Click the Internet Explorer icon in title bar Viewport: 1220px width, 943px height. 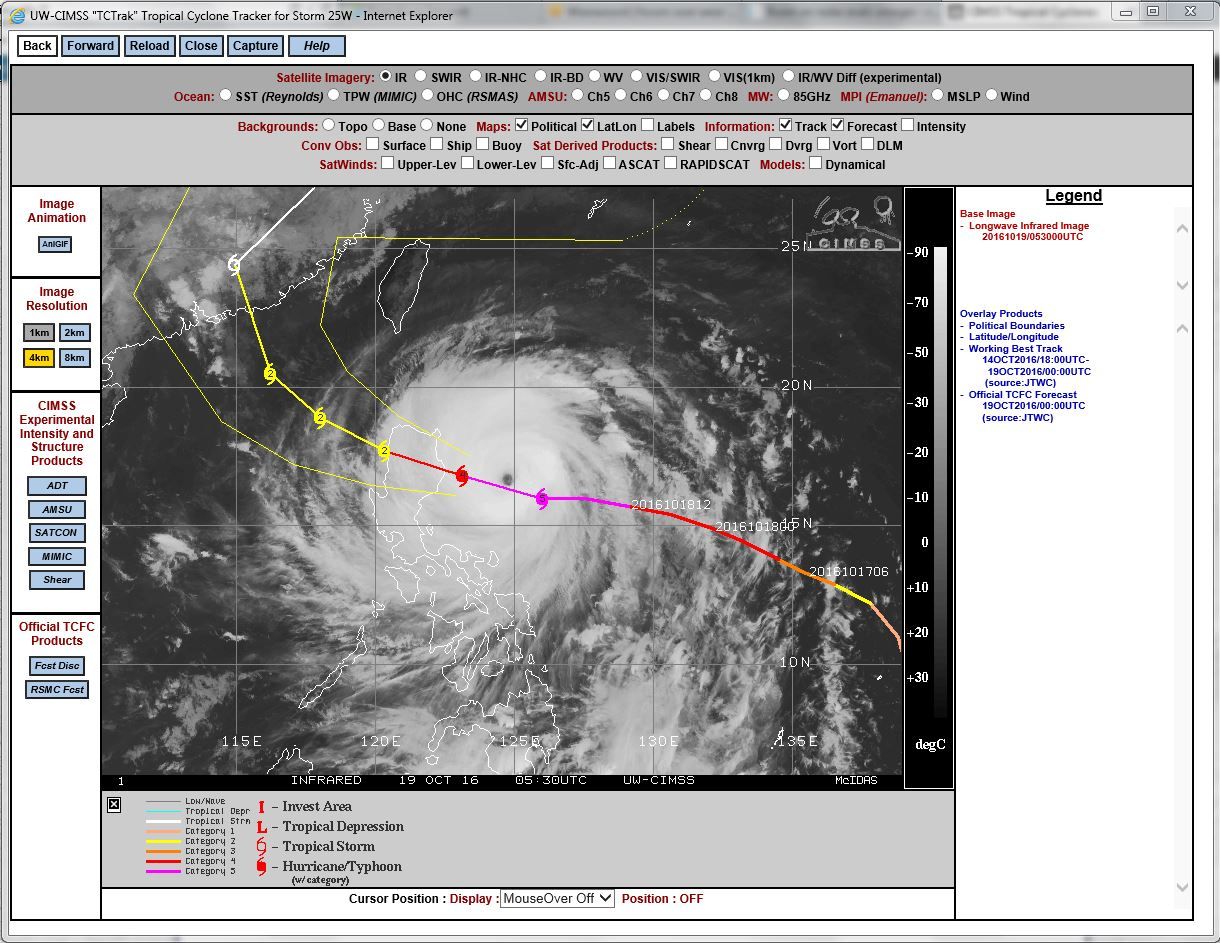click(x=17, y=15)
